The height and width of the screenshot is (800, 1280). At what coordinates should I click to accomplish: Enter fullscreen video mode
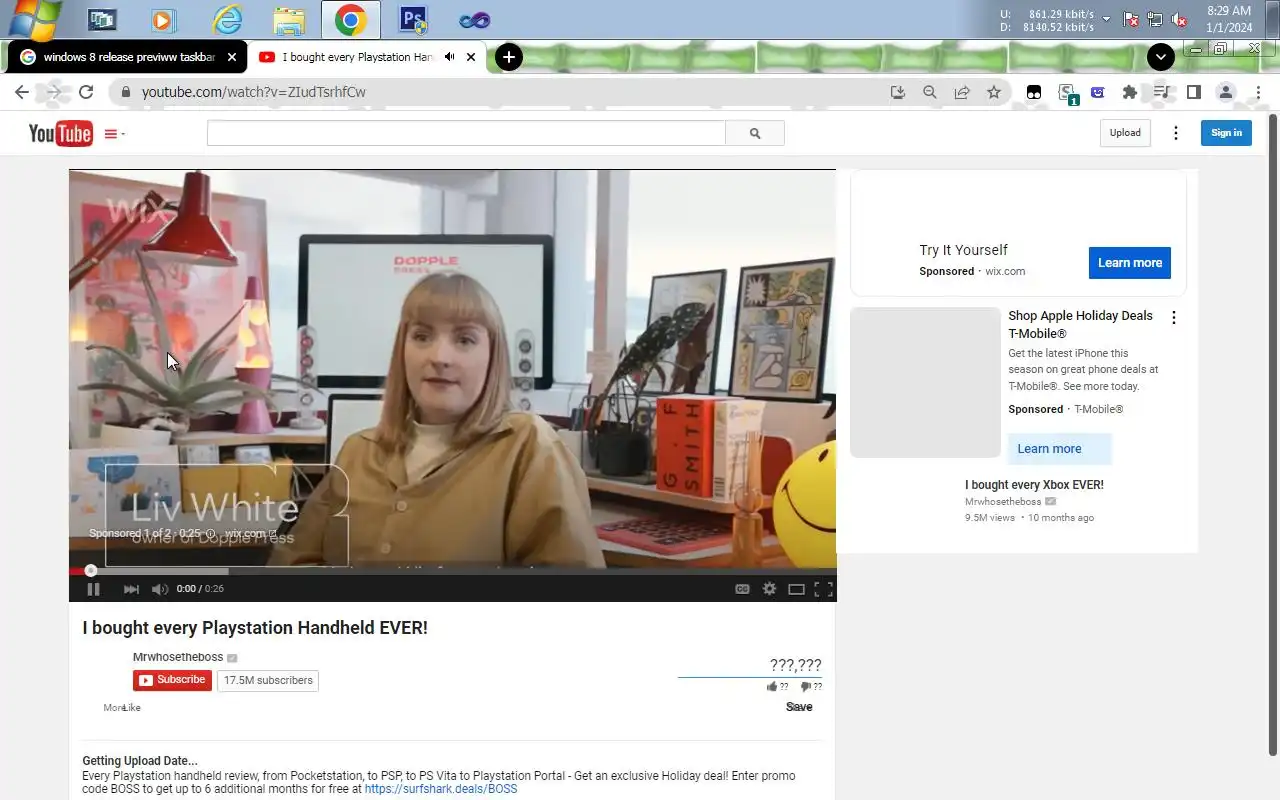[823, 589]
